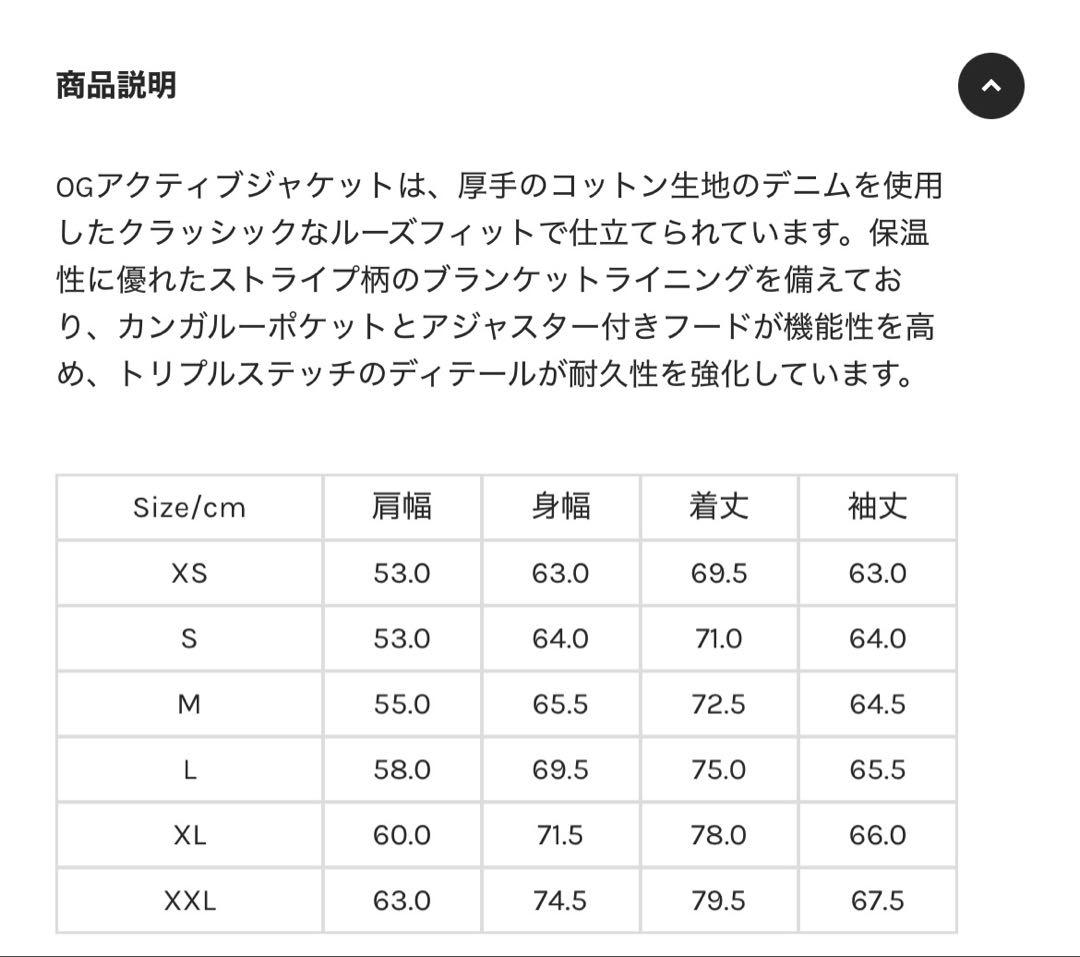Click the XS size row label
1080x957 pixels.
coord(189,573)
